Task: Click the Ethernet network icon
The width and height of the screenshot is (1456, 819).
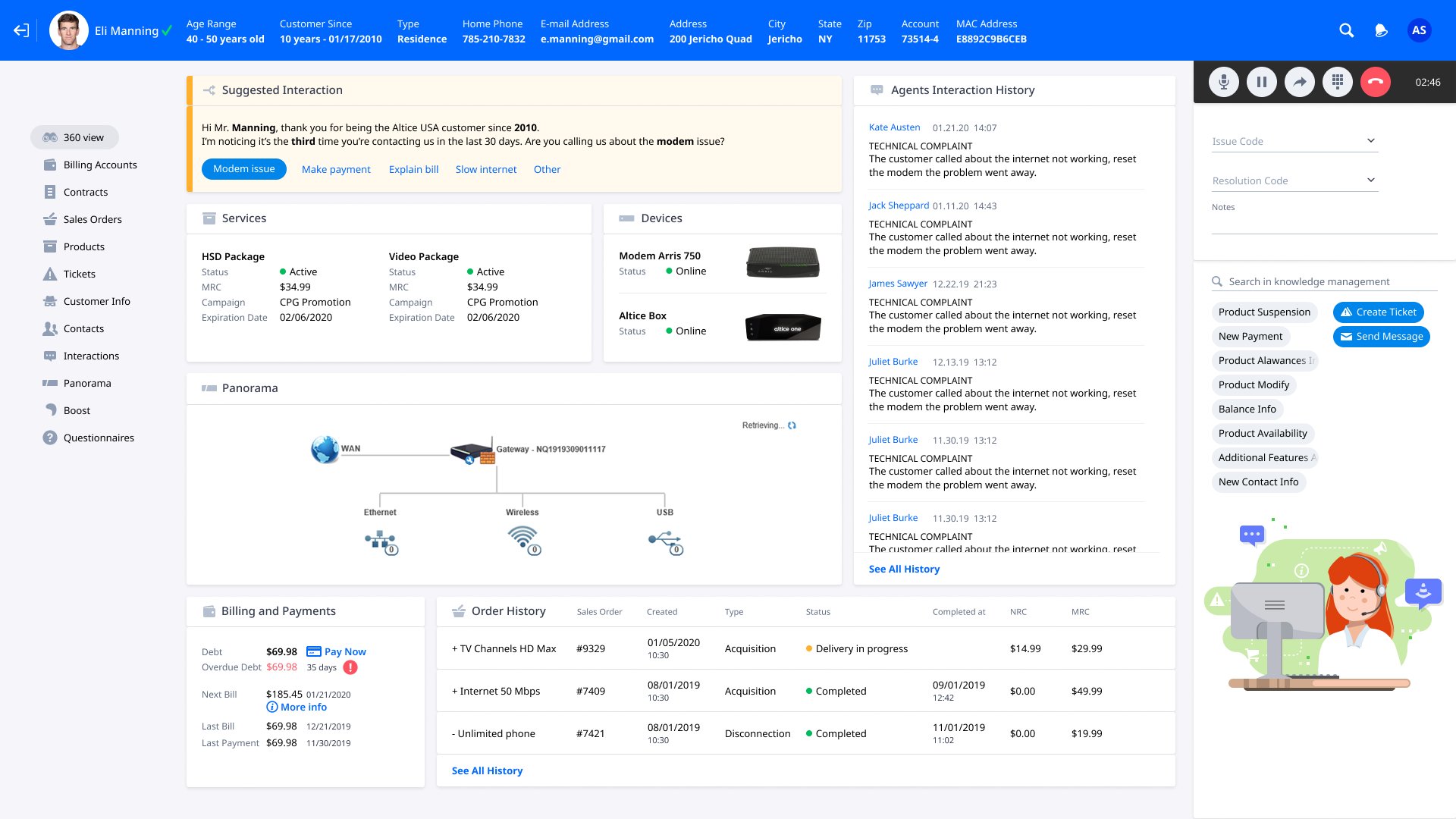Action: [381, 541]
